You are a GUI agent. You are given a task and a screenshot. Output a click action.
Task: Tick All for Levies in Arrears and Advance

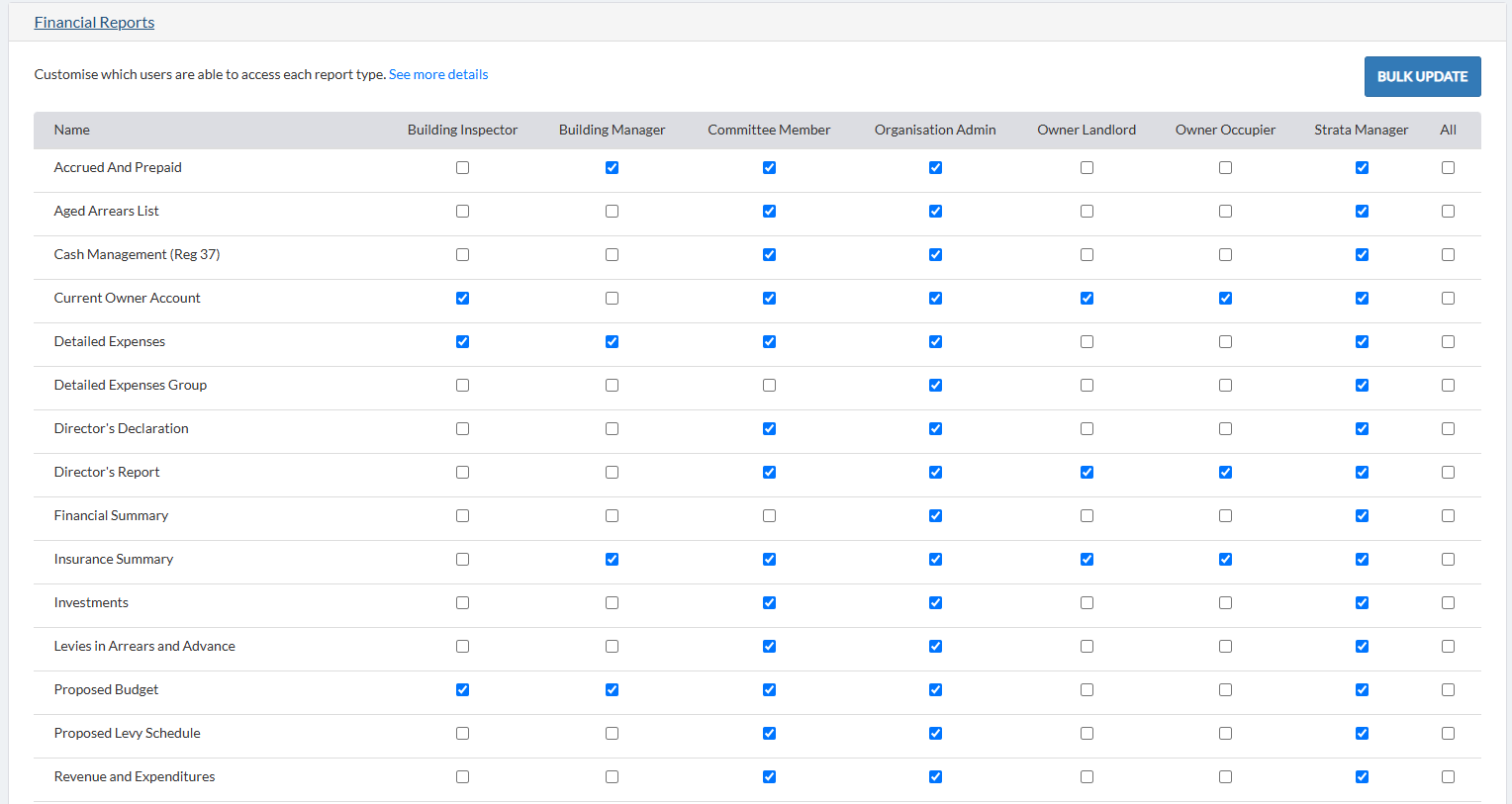tap(1448, 646)
